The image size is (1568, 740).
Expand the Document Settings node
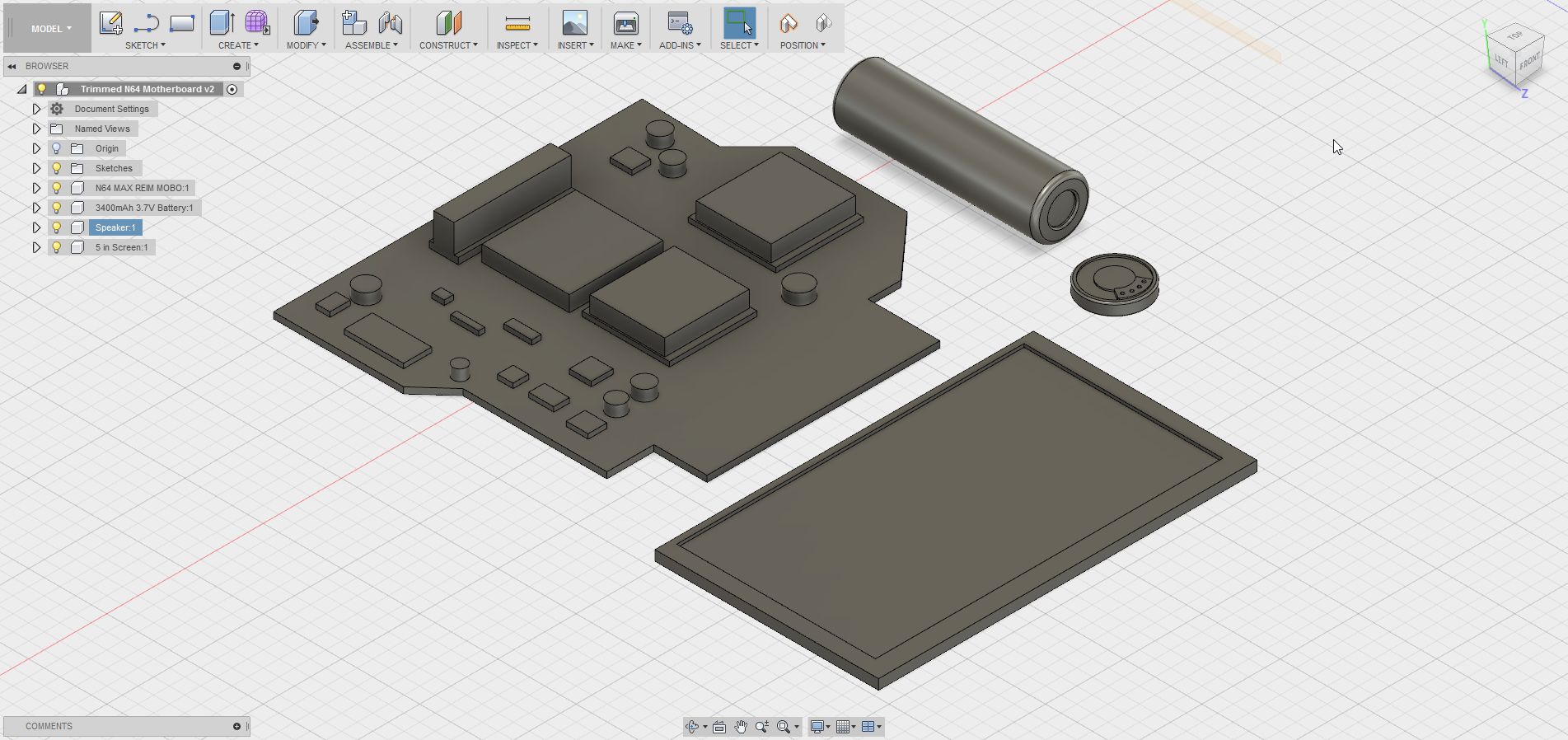click(x=36, y=109)
